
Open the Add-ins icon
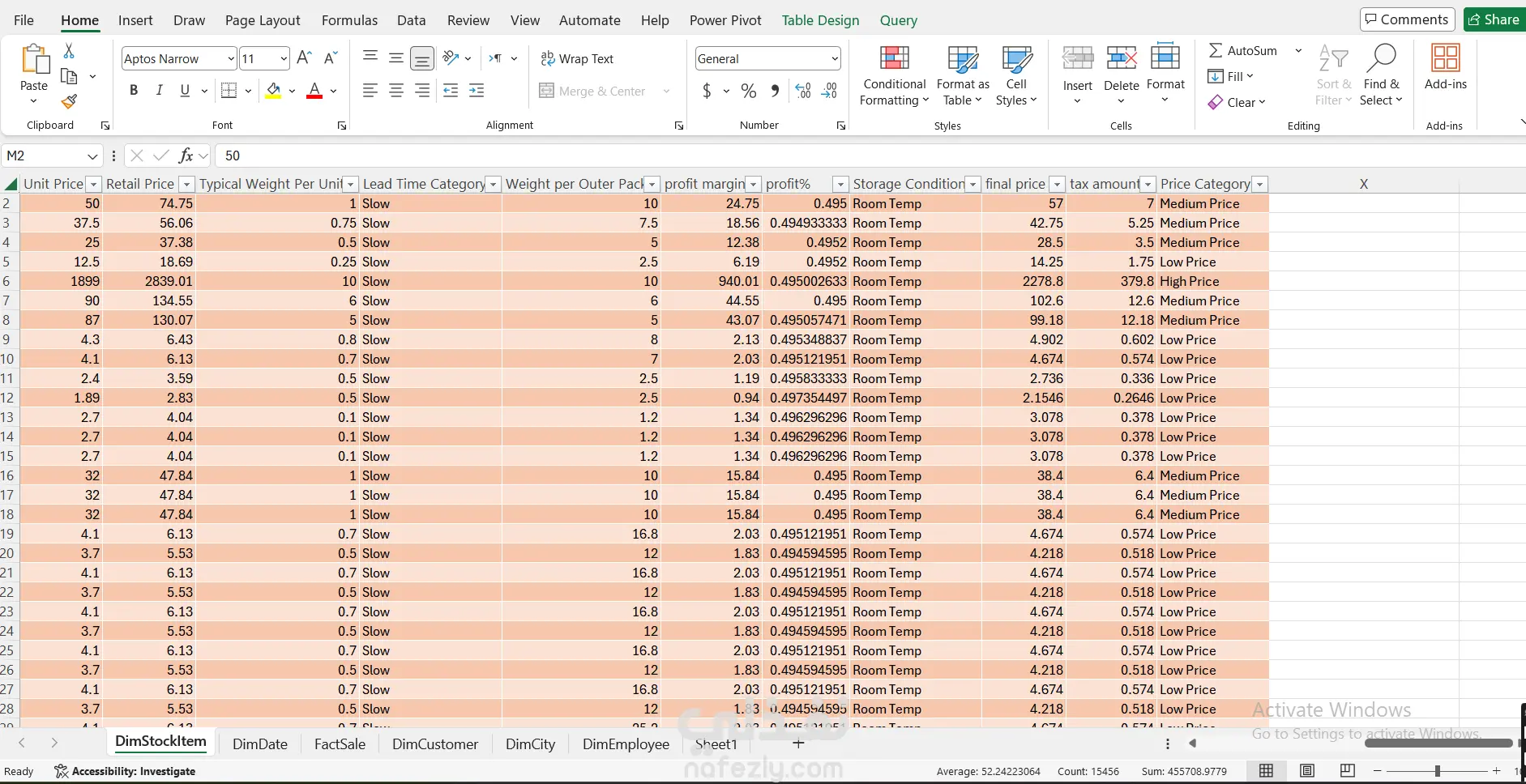point(1446,58)
